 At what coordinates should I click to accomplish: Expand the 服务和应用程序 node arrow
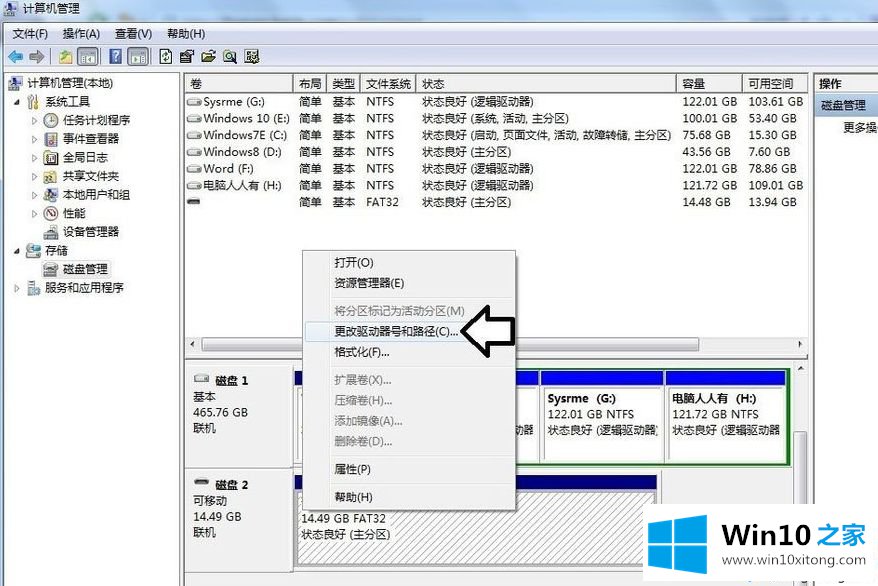17,288
